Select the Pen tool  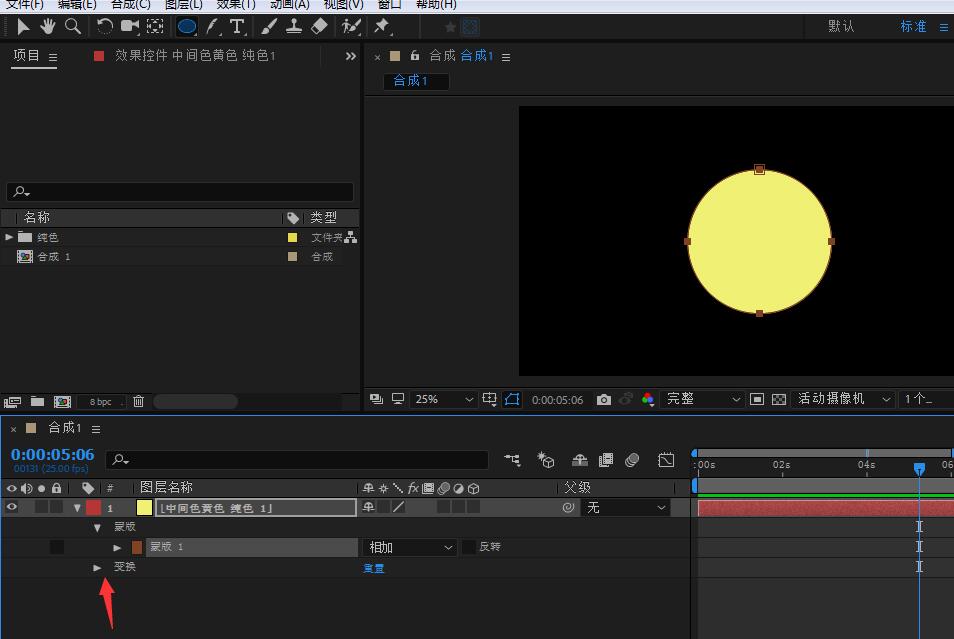tap(212, 26)
